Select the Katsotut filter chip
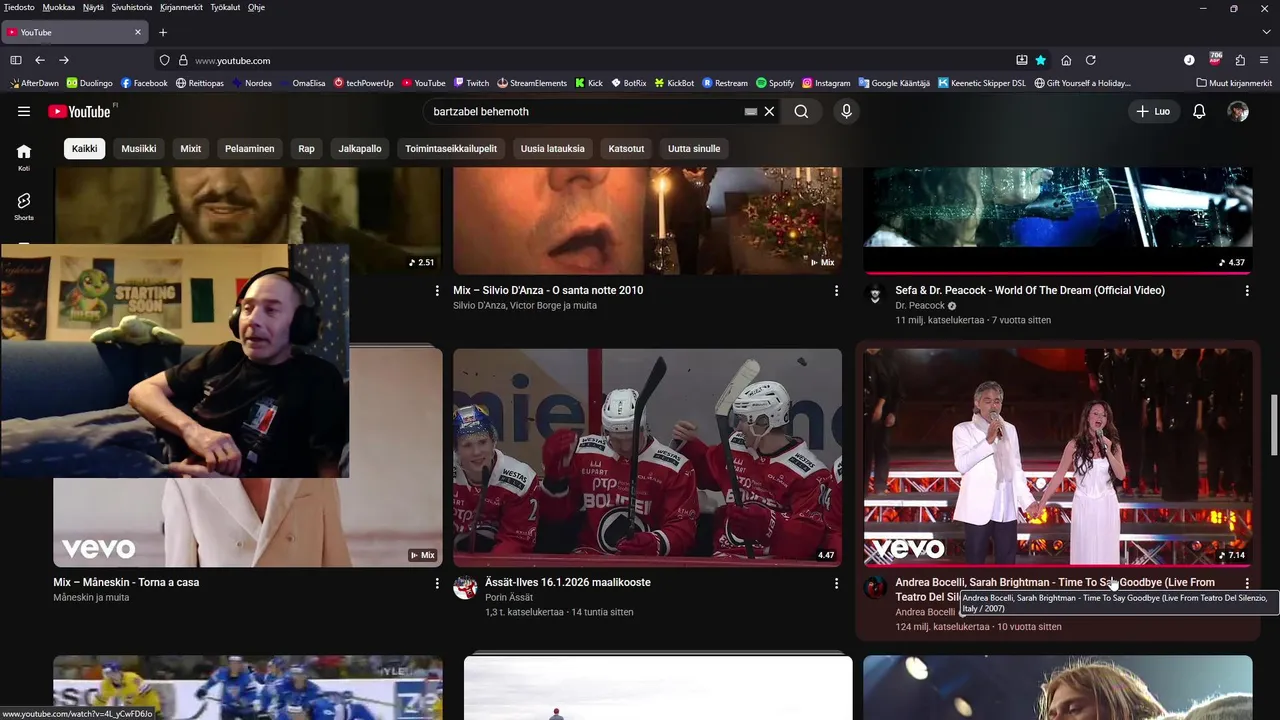 pyautogui.click(x=627, y=149)
